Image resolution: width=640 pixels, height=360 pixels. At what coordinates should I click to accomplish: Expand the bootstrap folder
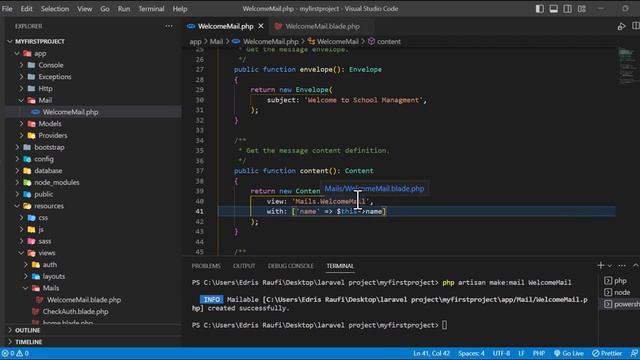pyautogui.click(x=17, y=147)
